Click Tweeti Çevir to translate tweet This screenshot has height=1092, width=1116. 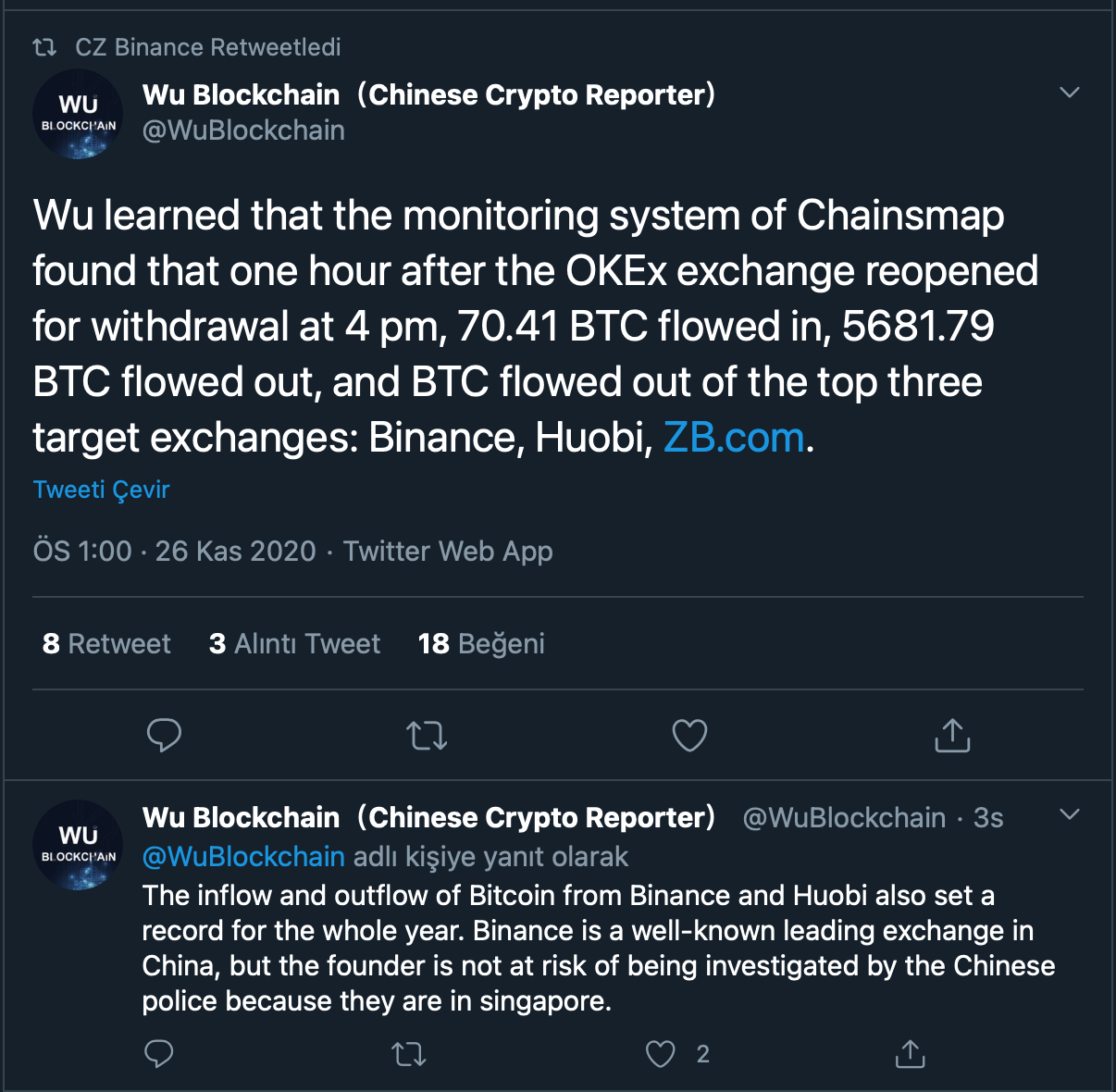pos(102,490)
